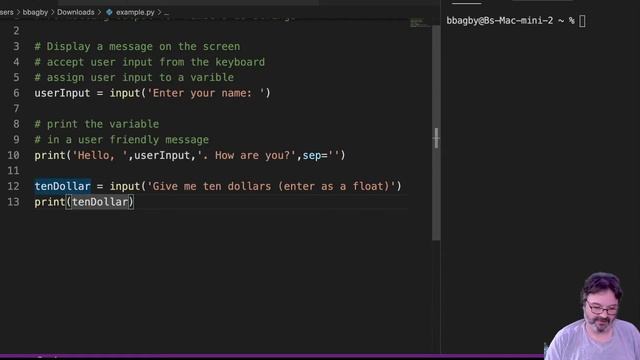Open the Downloads breadcrumb folder
This screenshot has width=640, height=360.
point(76,12)
